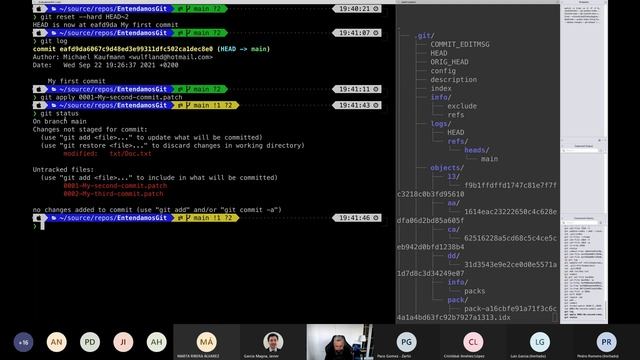Click the ca/ objects subfolder
Screen dimensions: 640x360
453,229
